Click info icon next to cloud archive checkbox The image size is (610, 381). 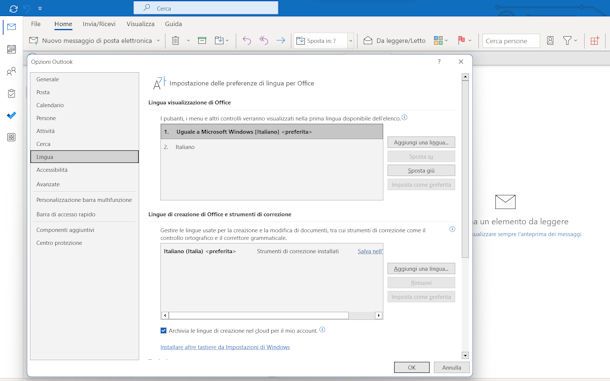pos(322,330)
